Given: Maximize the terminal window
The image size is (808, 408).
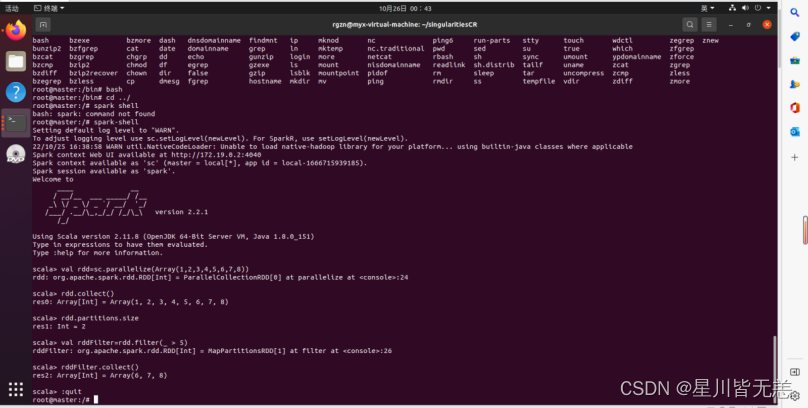Looking at the screenshot, I should point(749,24).
